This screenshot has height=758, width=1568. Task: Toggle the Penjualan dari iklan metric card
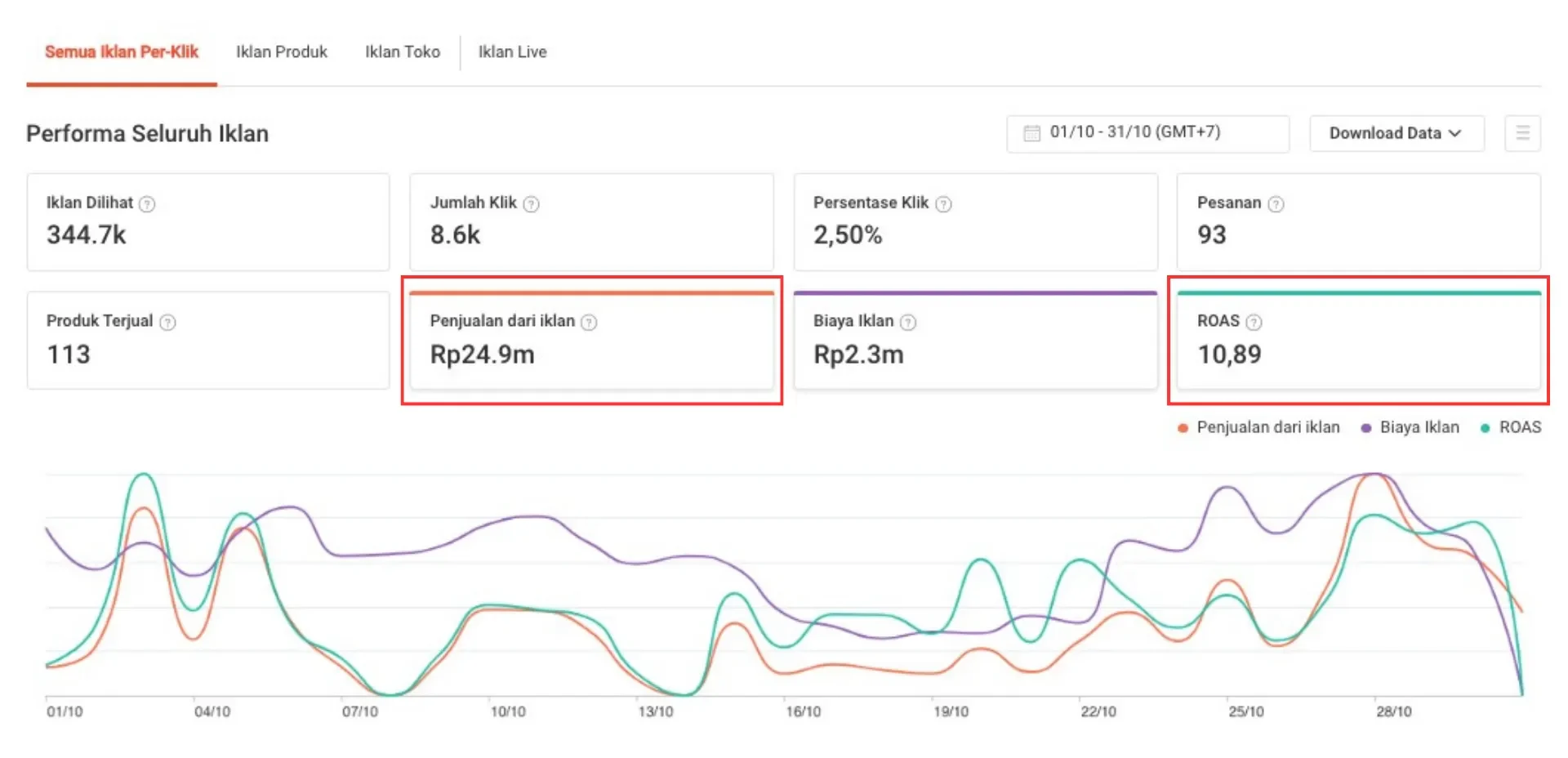click(x=591, y=341)
